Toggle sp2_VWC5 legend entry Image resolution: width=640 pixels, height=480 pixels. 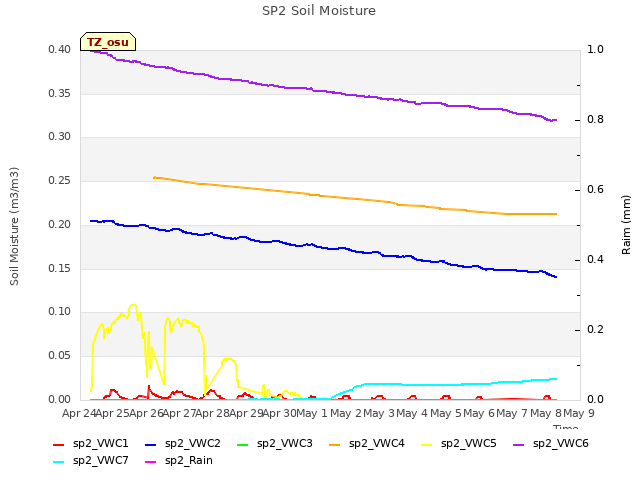[x=458, y=444]
